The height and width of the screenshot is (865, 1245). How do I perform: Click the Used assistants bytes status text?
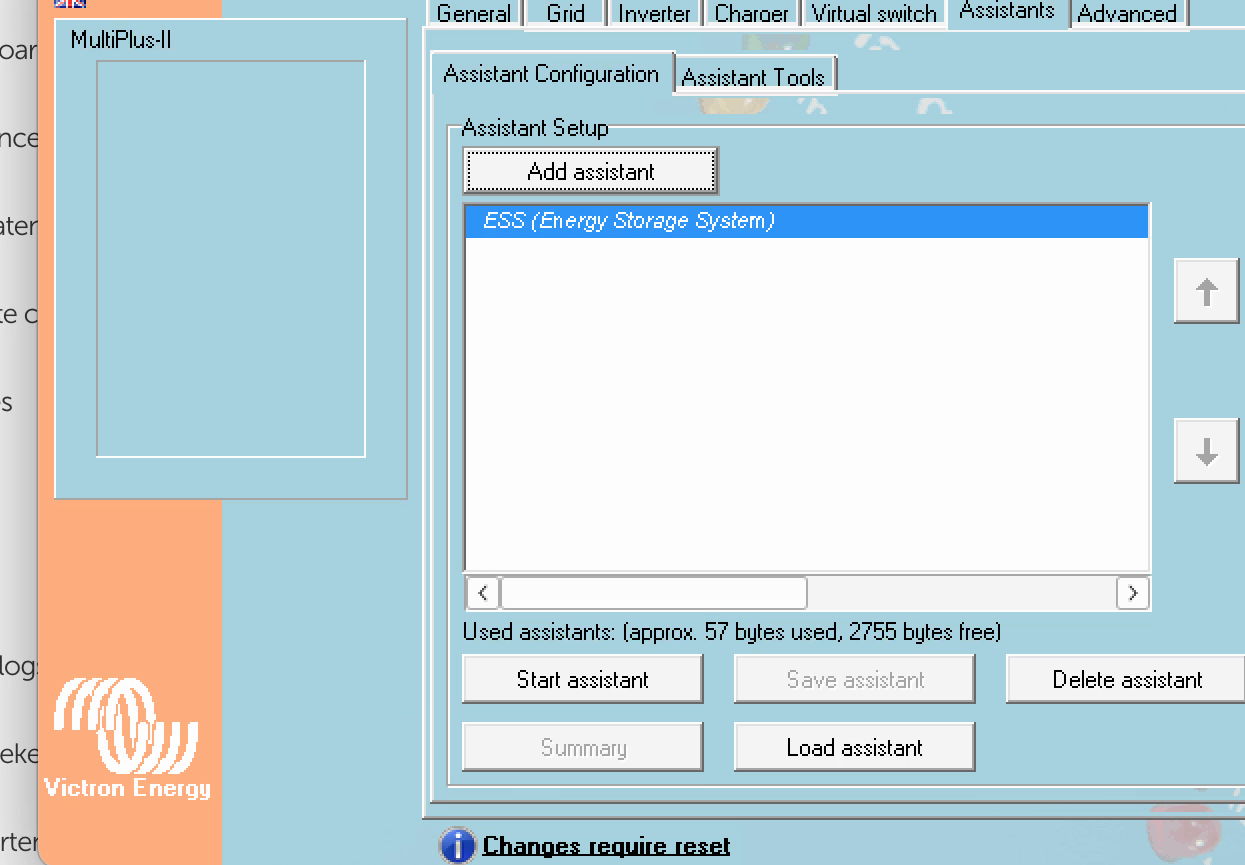[732, 632]
